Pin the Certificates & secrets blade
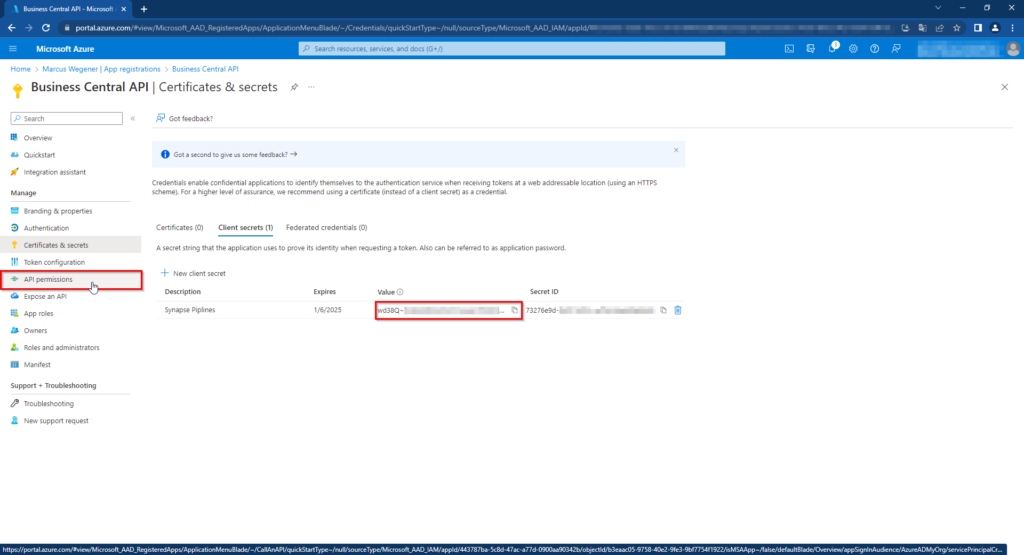This screenshot has height=555, width=1024. pos(294,87)
